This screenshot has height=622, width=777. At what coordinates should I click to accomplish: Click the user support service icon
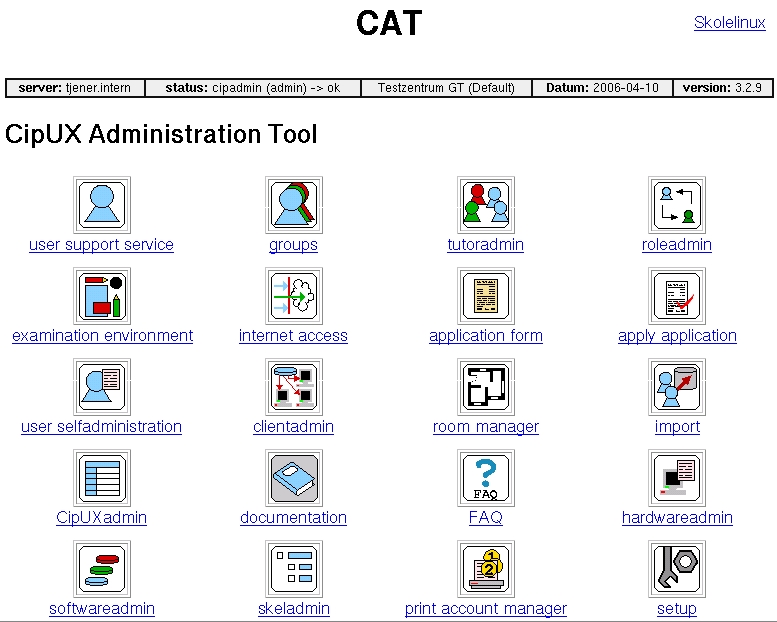point(102,205)
